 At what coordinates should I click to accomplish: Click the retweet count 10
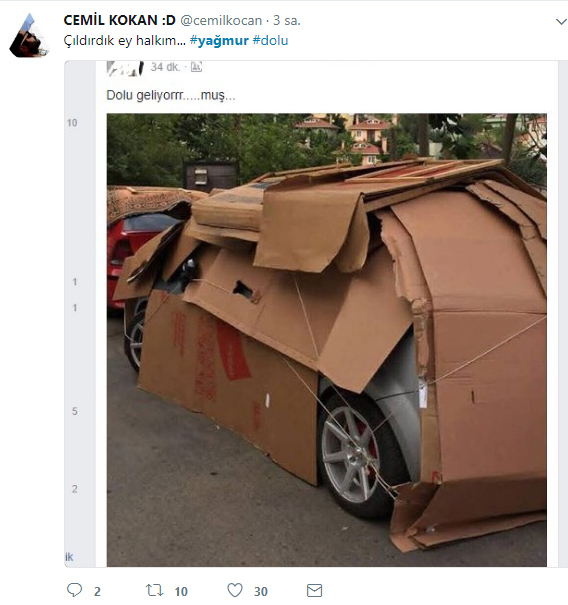click(x=181, y=591)
